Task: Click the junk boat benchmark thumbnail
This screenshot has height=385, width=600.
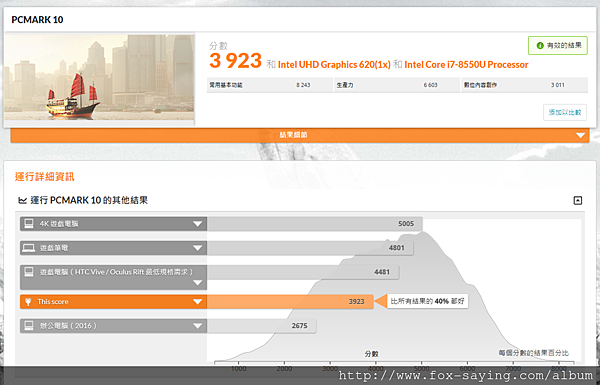Action: (x=99, y=78)
